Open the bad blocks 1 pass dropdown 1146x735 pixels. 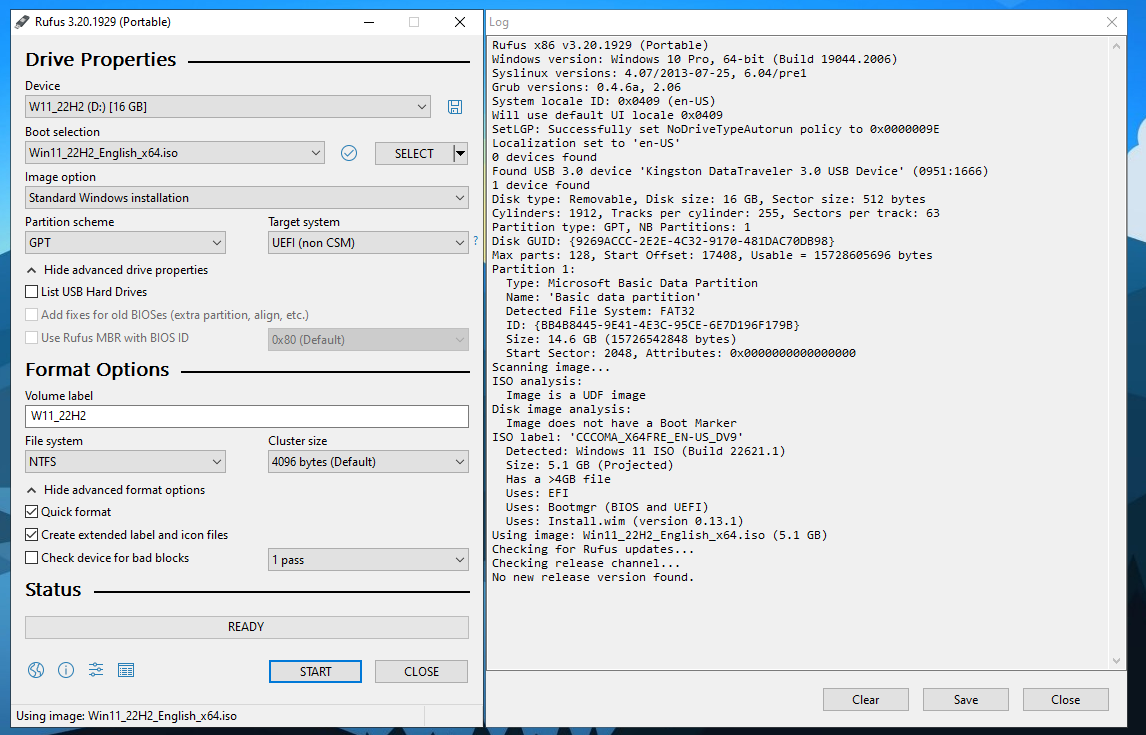point(368,560)
